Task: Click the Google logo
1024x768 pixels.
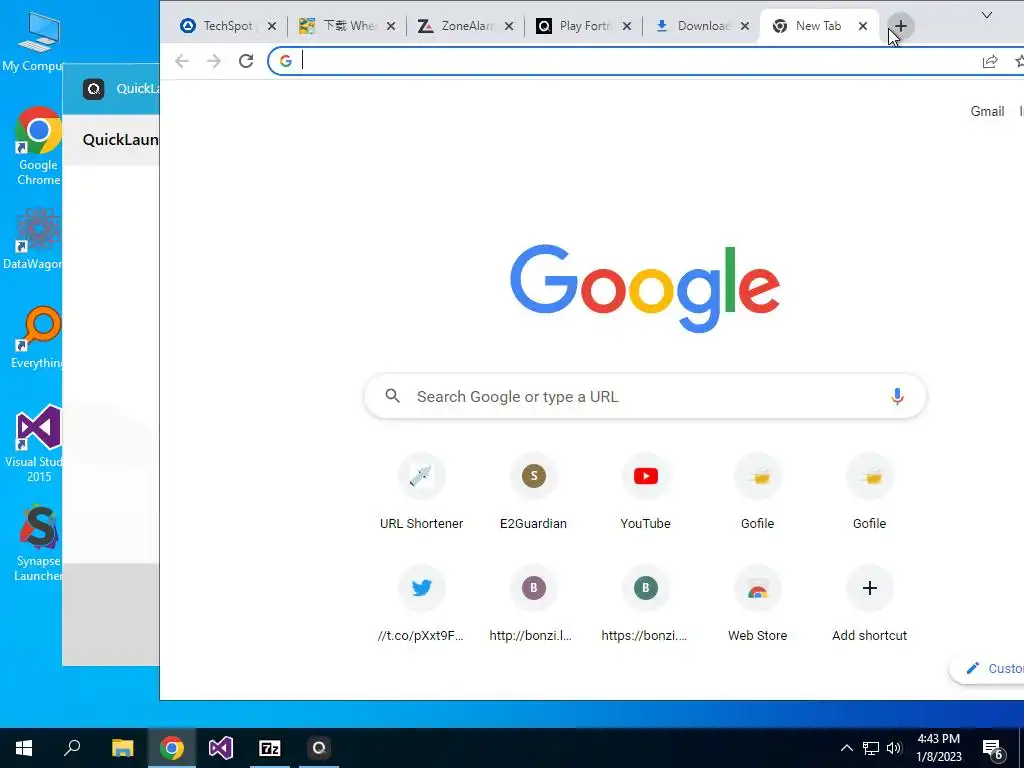Action: (645, 287)
